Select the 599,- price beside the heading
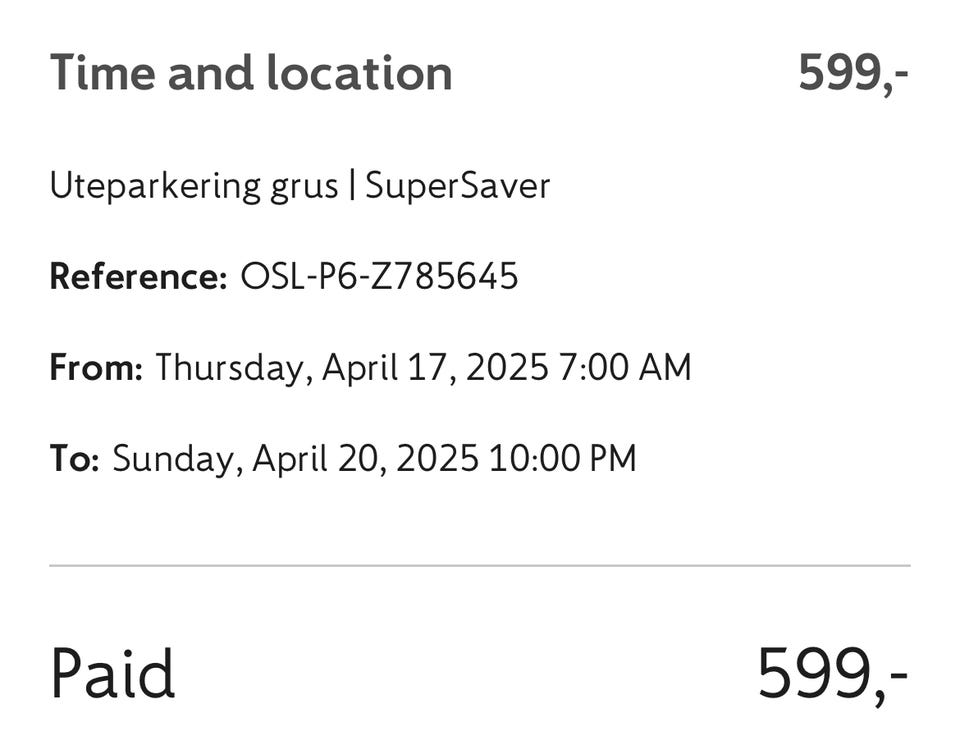 pos(853,74)
